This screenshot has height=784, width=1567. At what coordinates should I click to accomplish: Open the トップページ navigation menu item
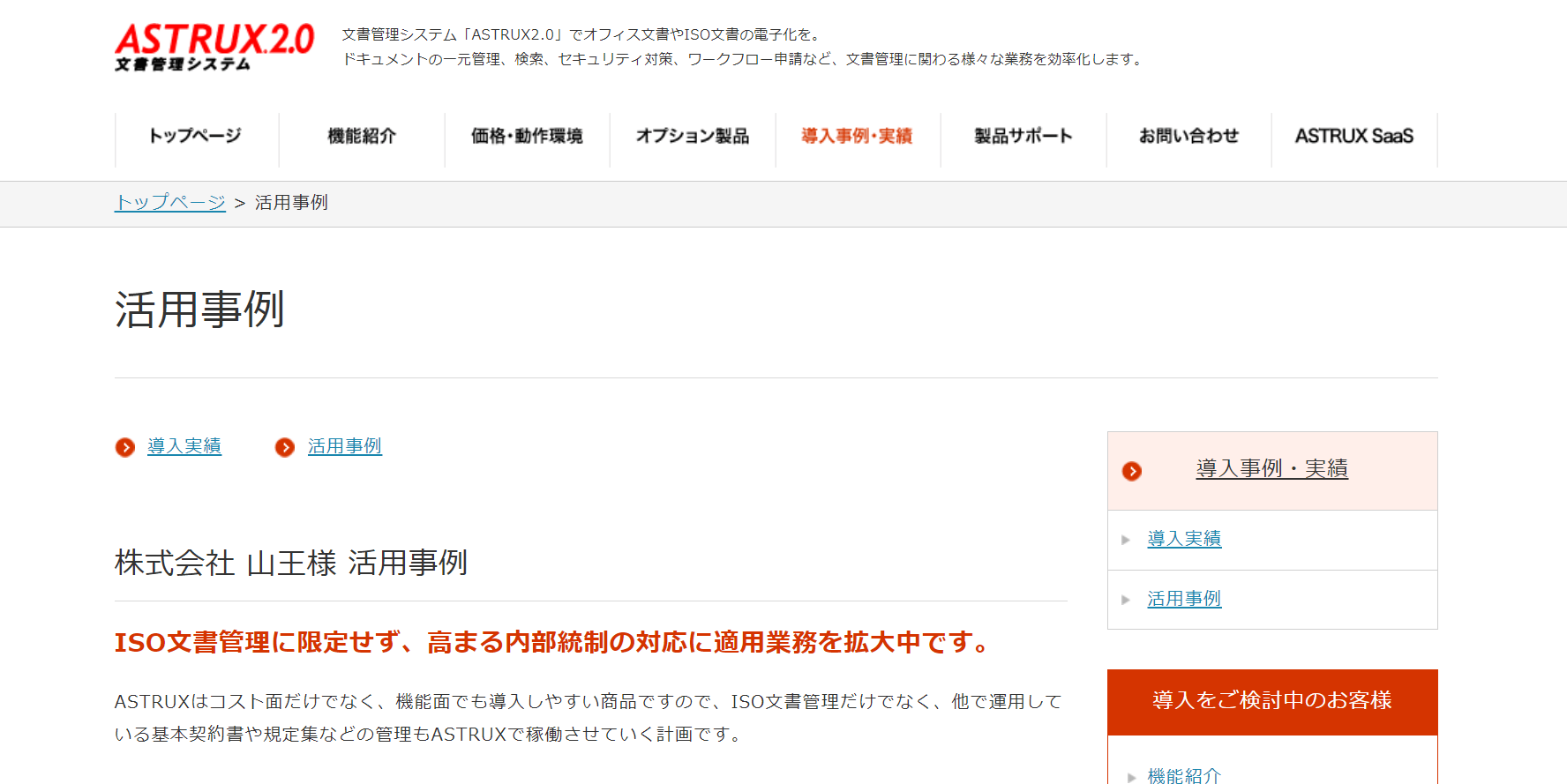[x=196, y=137]
